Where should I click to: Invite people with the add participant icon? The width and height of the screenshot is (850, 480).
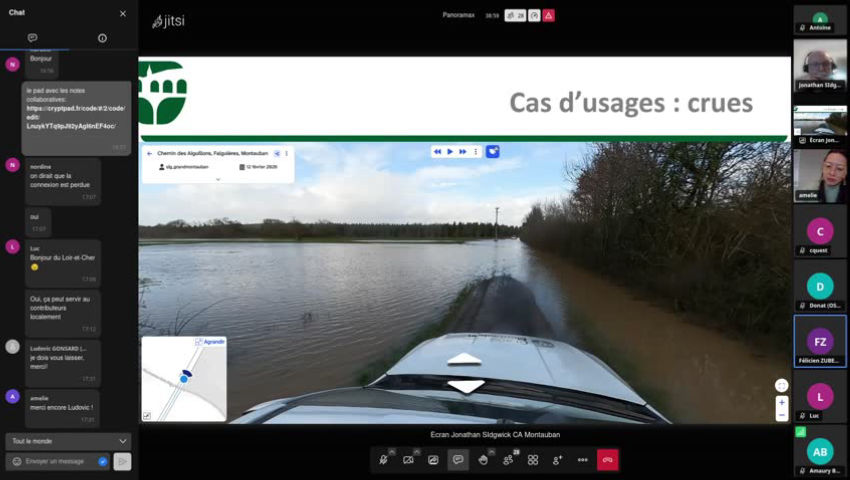tap(558, 460)
